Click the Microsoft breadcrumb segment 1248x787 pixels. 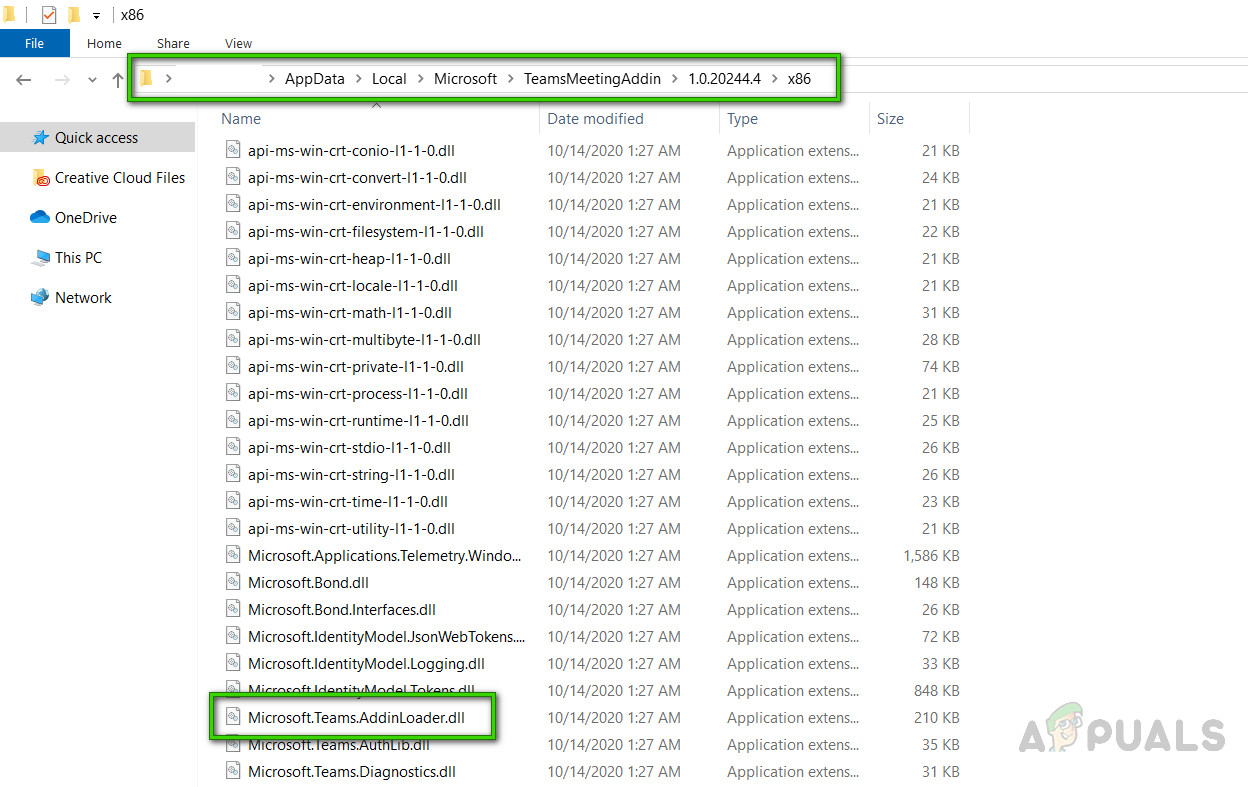[465, 79]
